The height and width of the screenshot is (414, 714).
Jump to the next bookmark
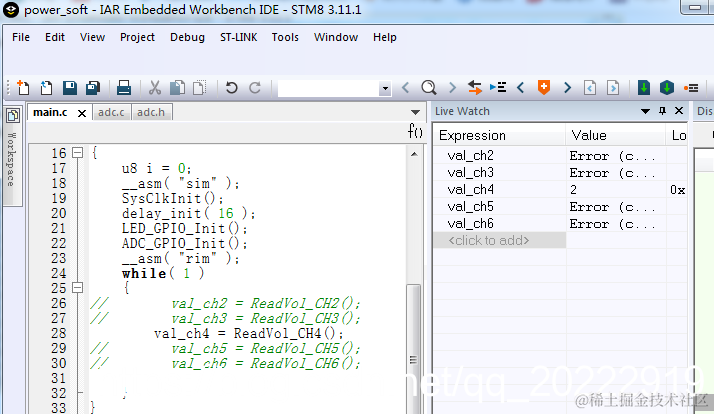pyautogui.click(x=567, y=87)
